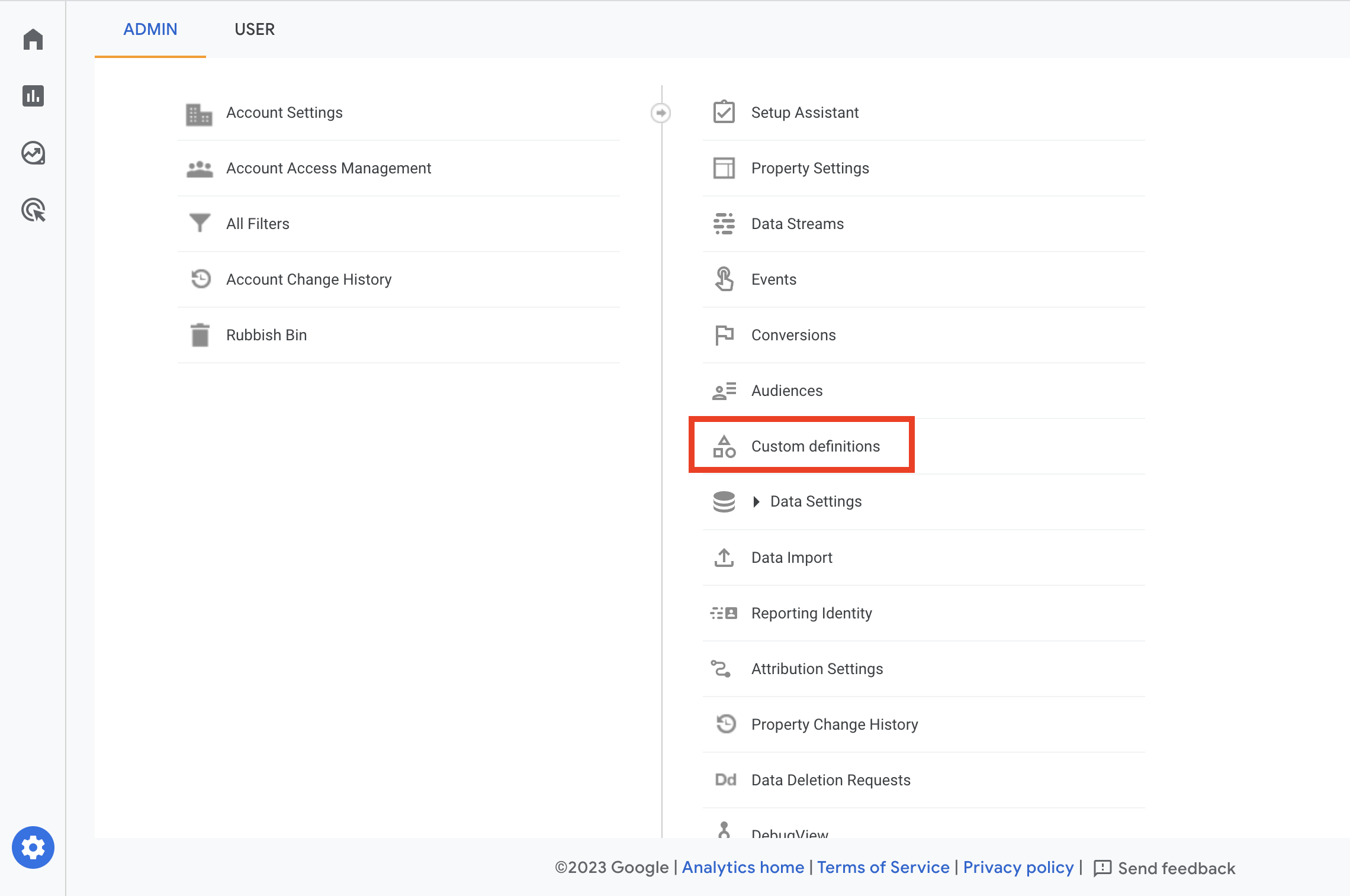Click the Data Settings database icon
This screenshot has width=1350, height=896.
pos(724,502)
